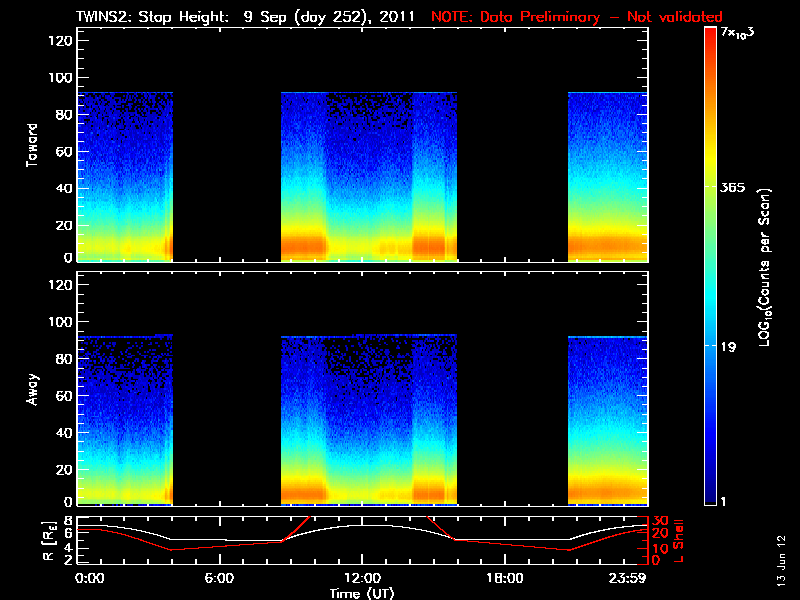Click the 6:00 time axis tick label
This screenshot has width=800, height=600.
point(219,579)
